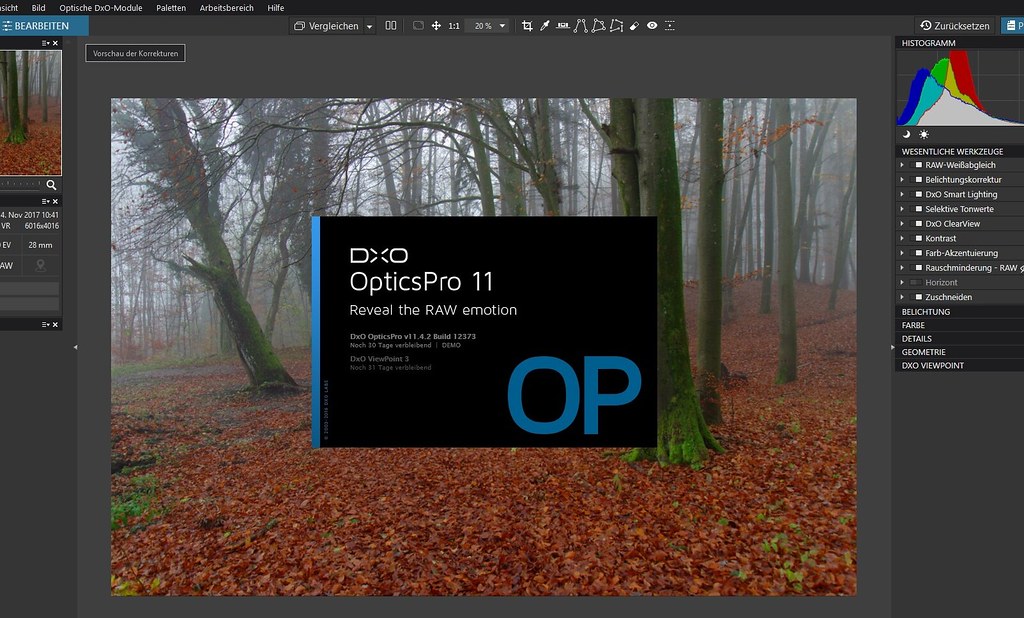1024x618 pixels.
Task: Open the Hilfe menu
Action: (x=276, y=8)
